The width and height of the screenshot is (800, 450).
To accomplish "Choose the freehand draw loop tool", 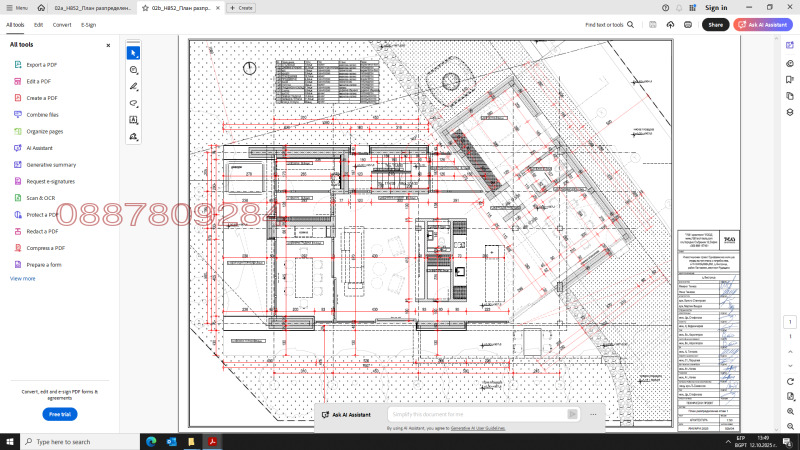I will [134, 103].
